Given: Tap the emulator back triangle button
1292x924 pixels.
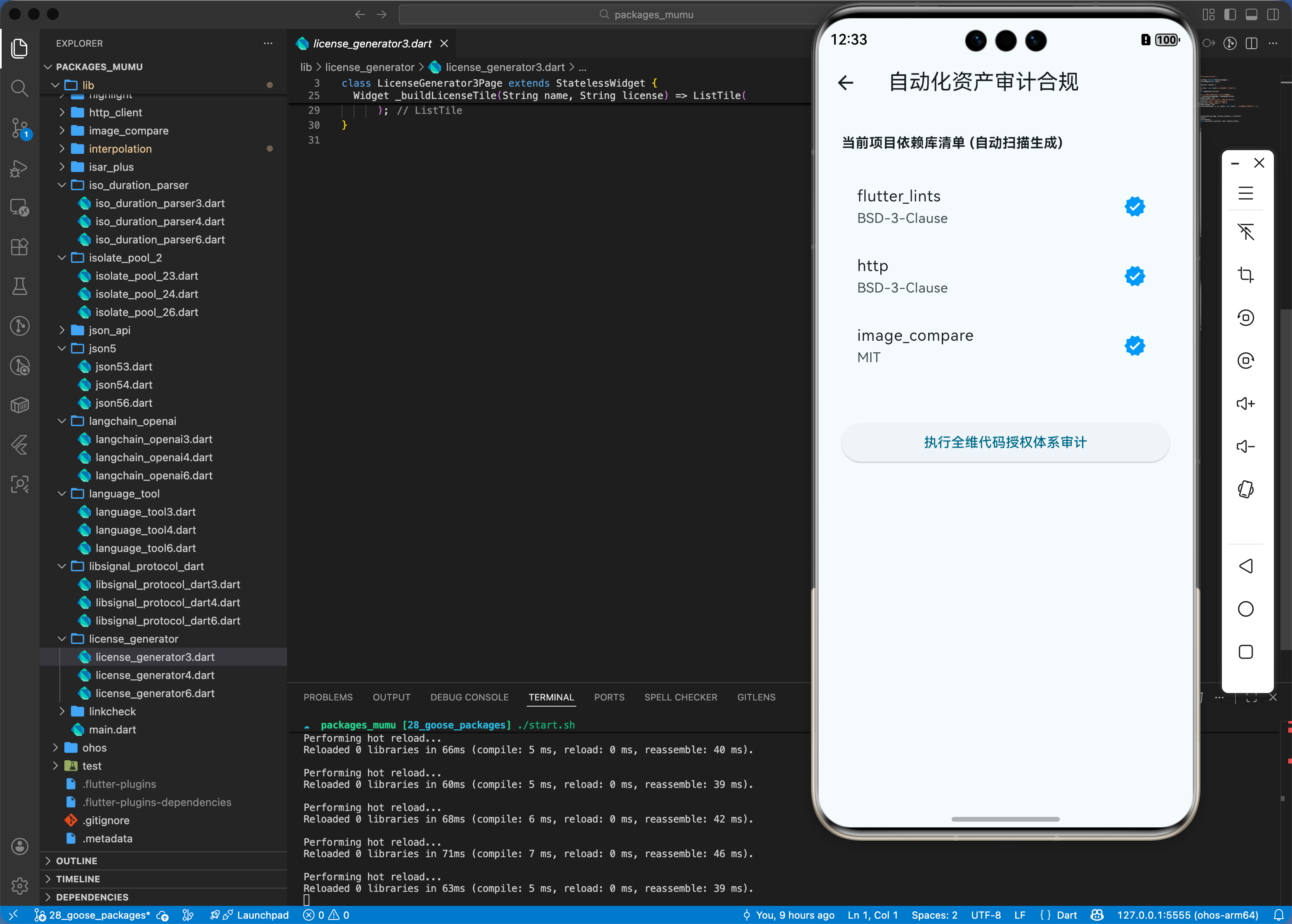Looking at the screenshot, I should [1245, 566].
